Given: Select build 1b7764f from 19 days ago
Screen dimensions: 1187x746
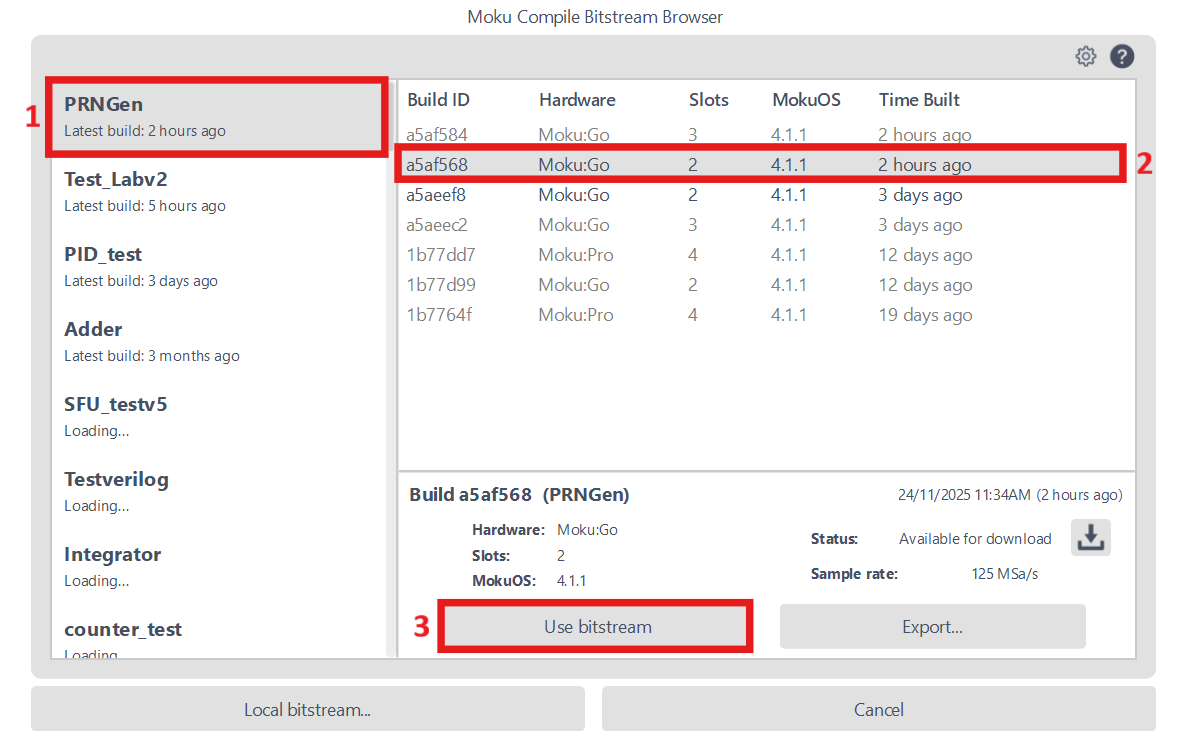Looking at the screenshot, I should (760, 315).
